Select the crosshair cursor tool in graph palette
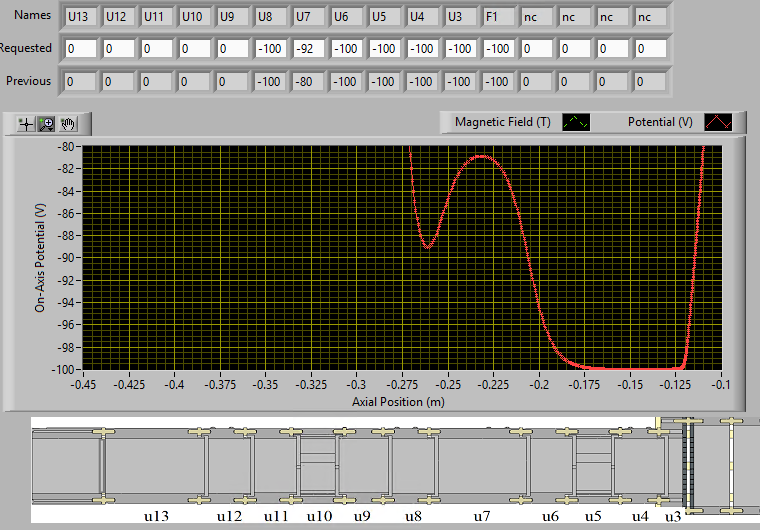The height and width of the screenshot is (530, 760). (x=26, y=125)
